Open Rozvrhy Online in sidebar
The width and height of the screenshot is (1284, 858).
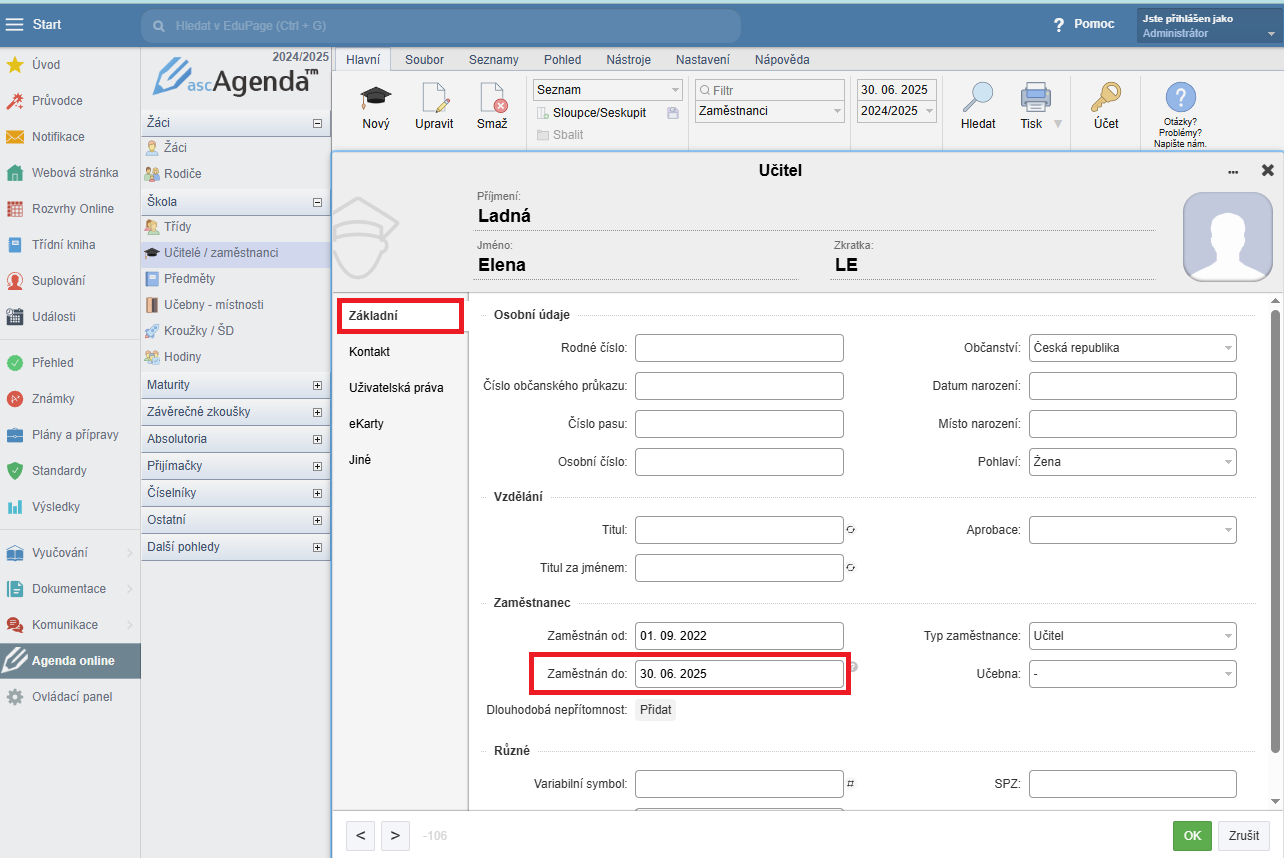tap(70, 209)
